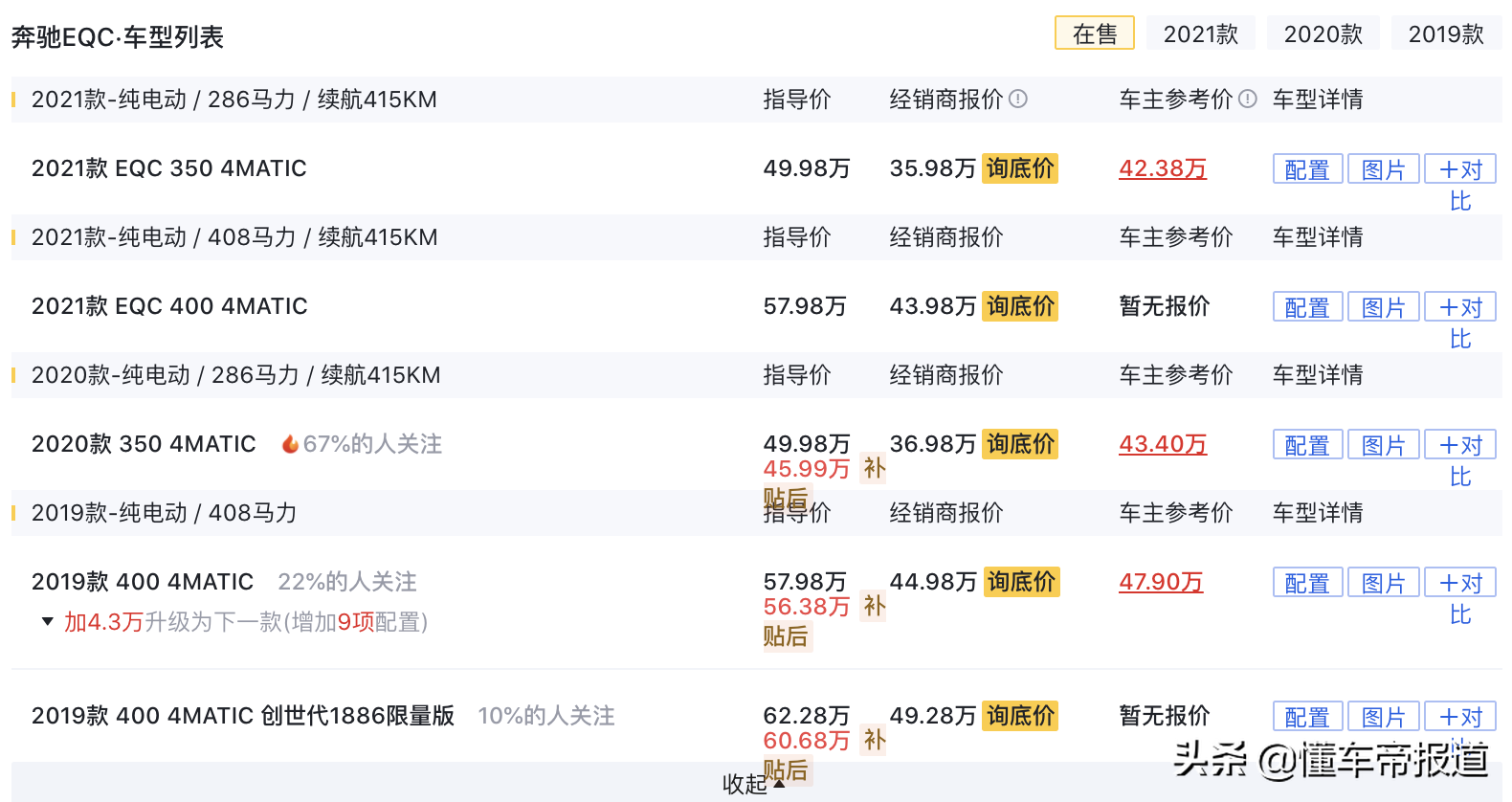
Task: Click guide price 62.28万
Action: click(807, 716)
